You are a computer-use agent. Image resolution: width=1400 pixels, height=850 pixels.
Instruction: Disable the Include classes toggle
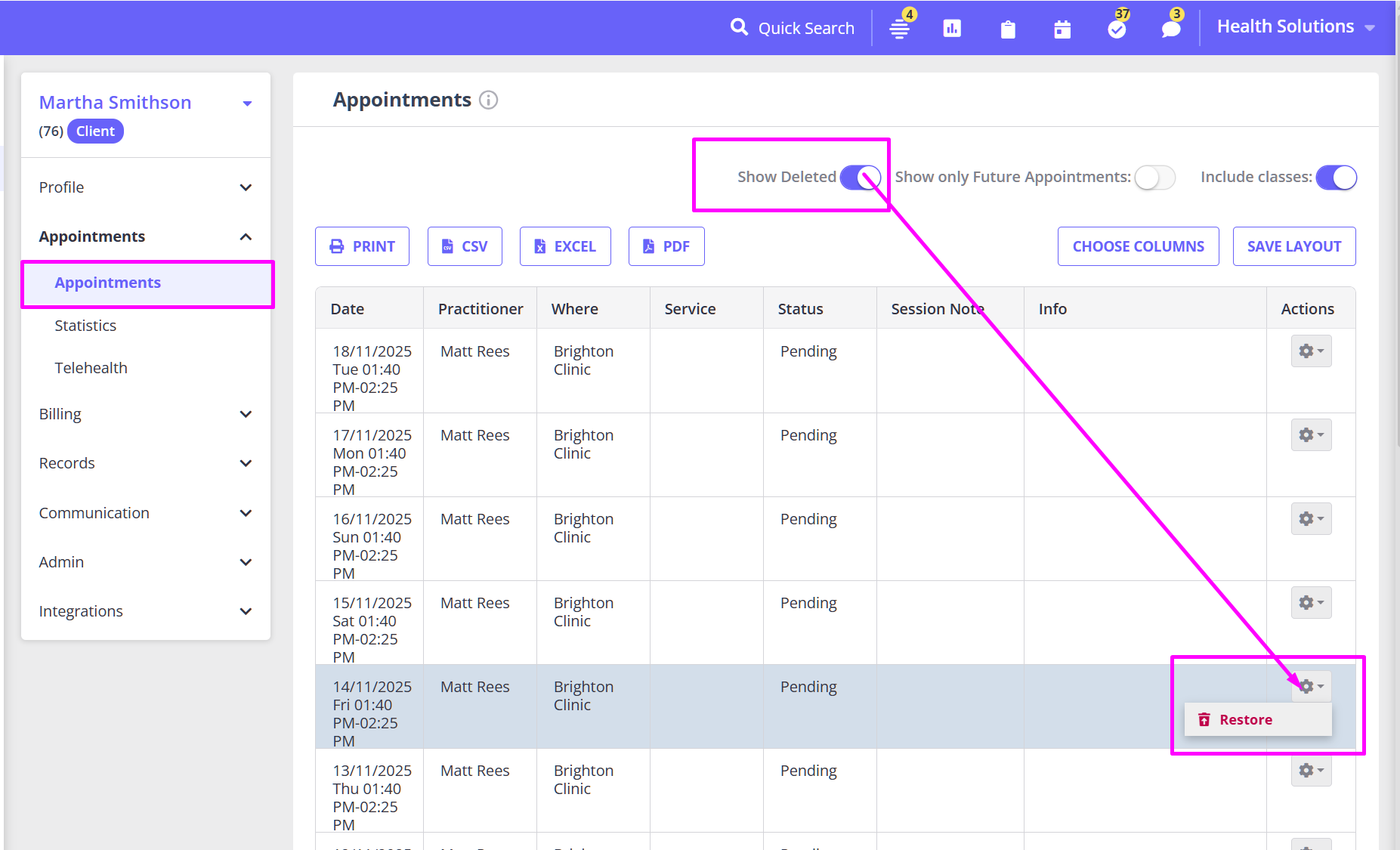click(1336, 178)
